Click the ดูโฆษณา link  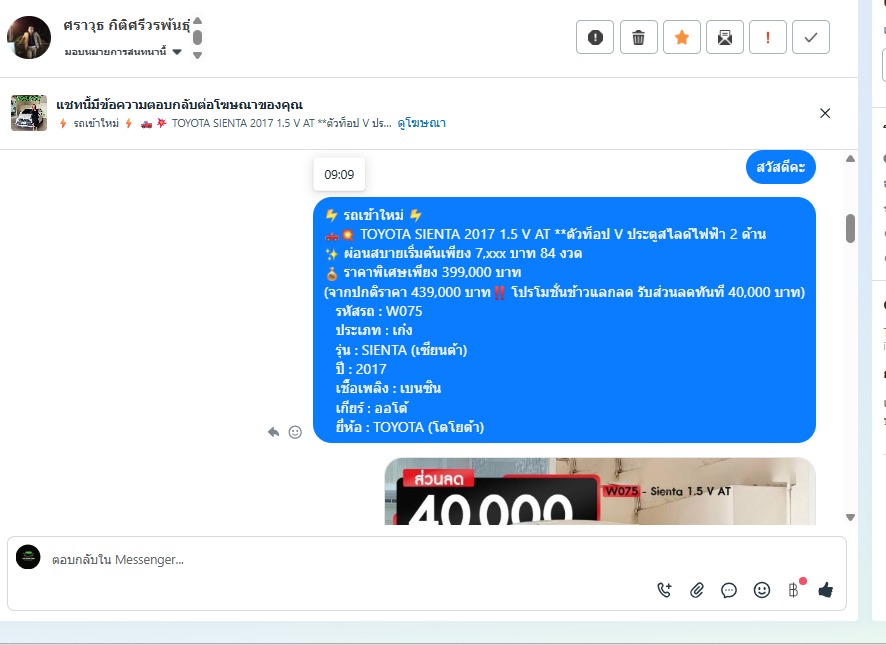[421, 123]
